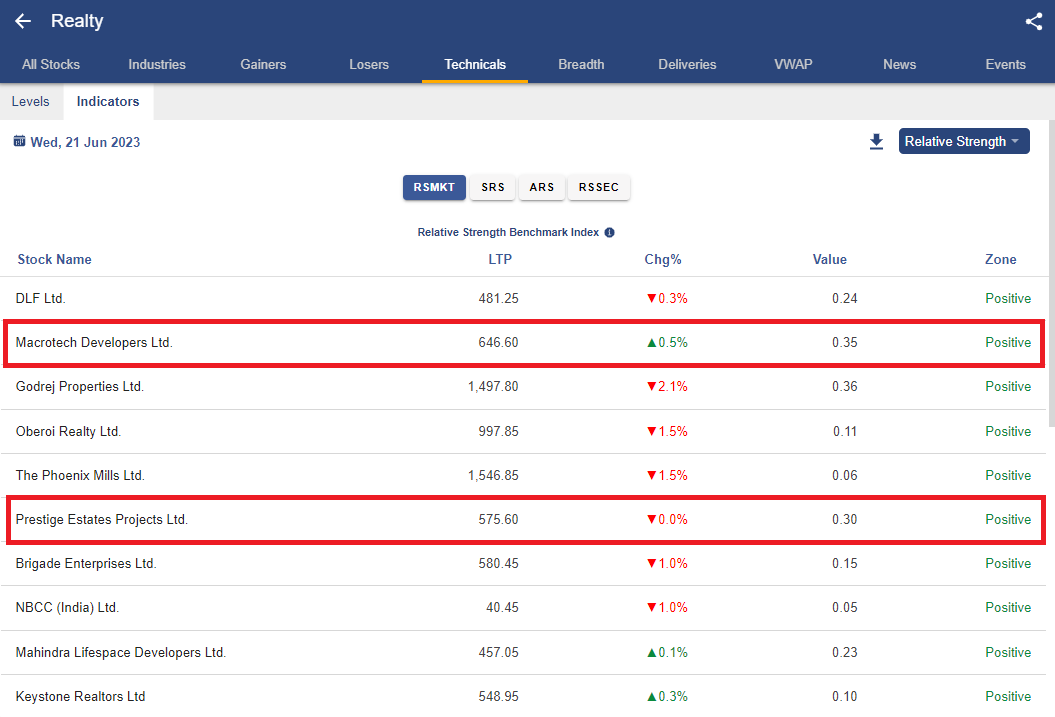Open the Industries tab

point(157,65)
